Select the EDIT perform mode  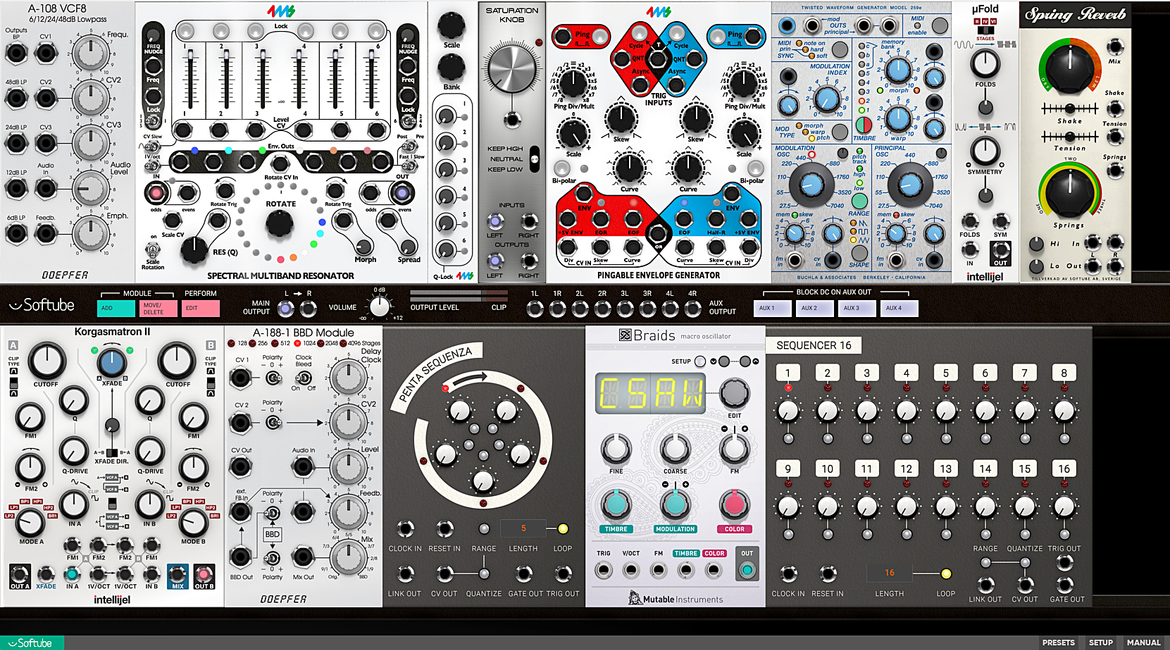(x=201, y=308)
